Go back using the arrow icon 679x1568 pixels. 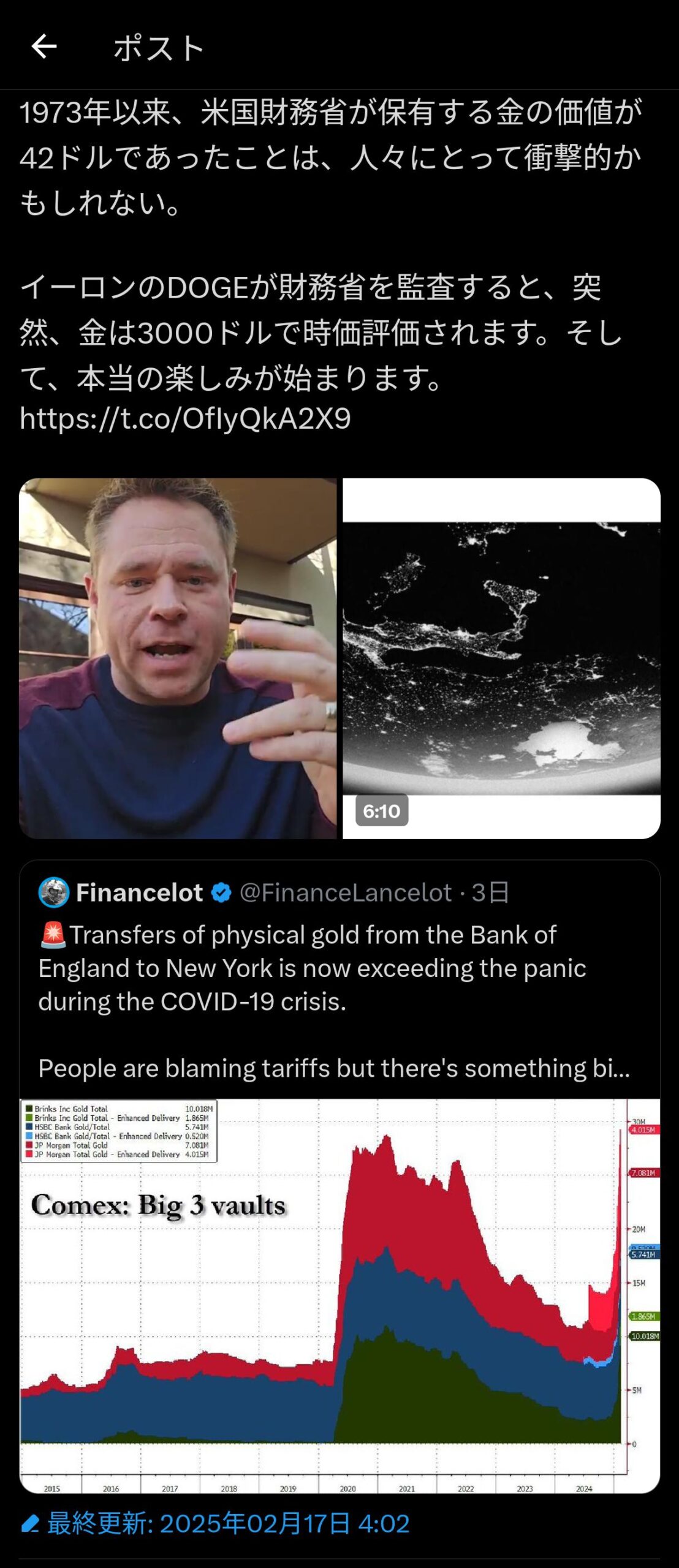pos(44,47)
